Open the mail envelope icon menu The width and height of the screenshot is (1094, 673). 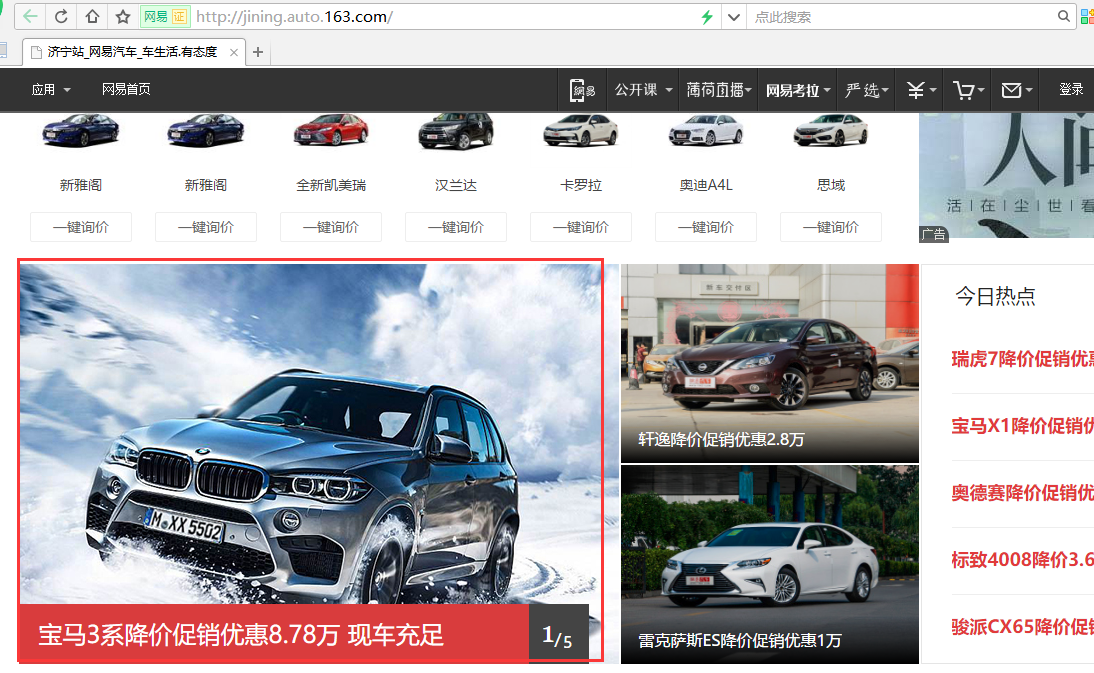1017,90
